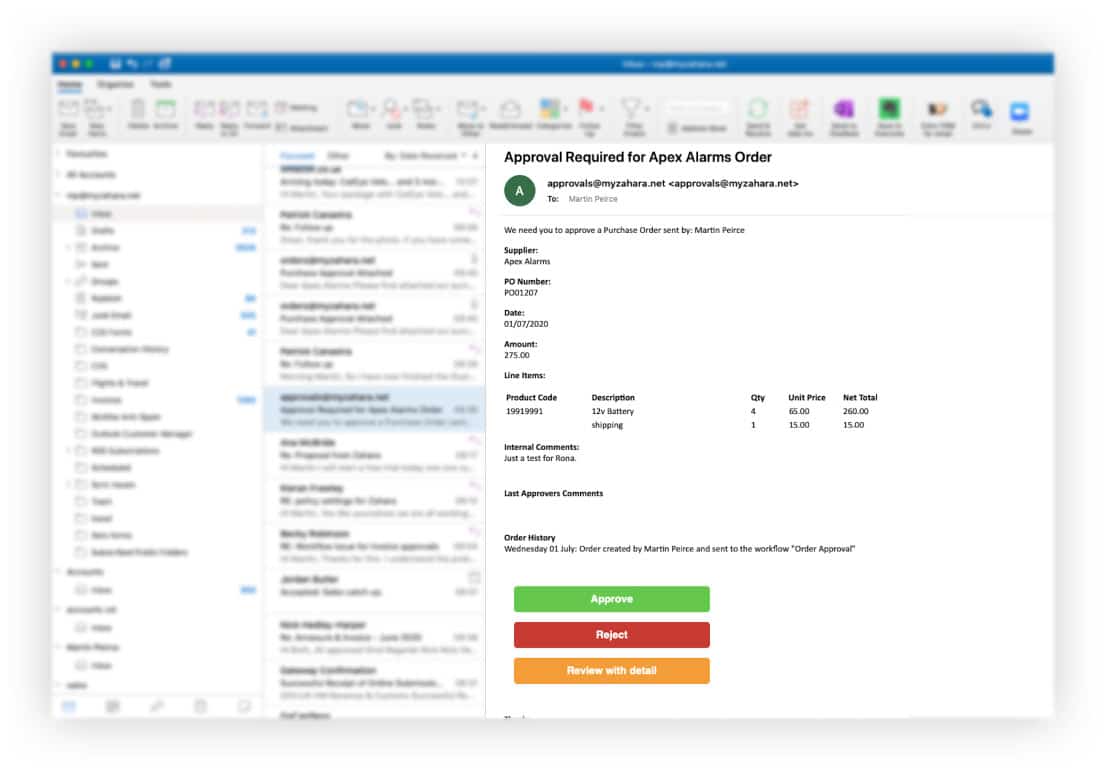Open the Sent folder in sidebar
This screenshot has width=1106, height=770.
point(157,264)
